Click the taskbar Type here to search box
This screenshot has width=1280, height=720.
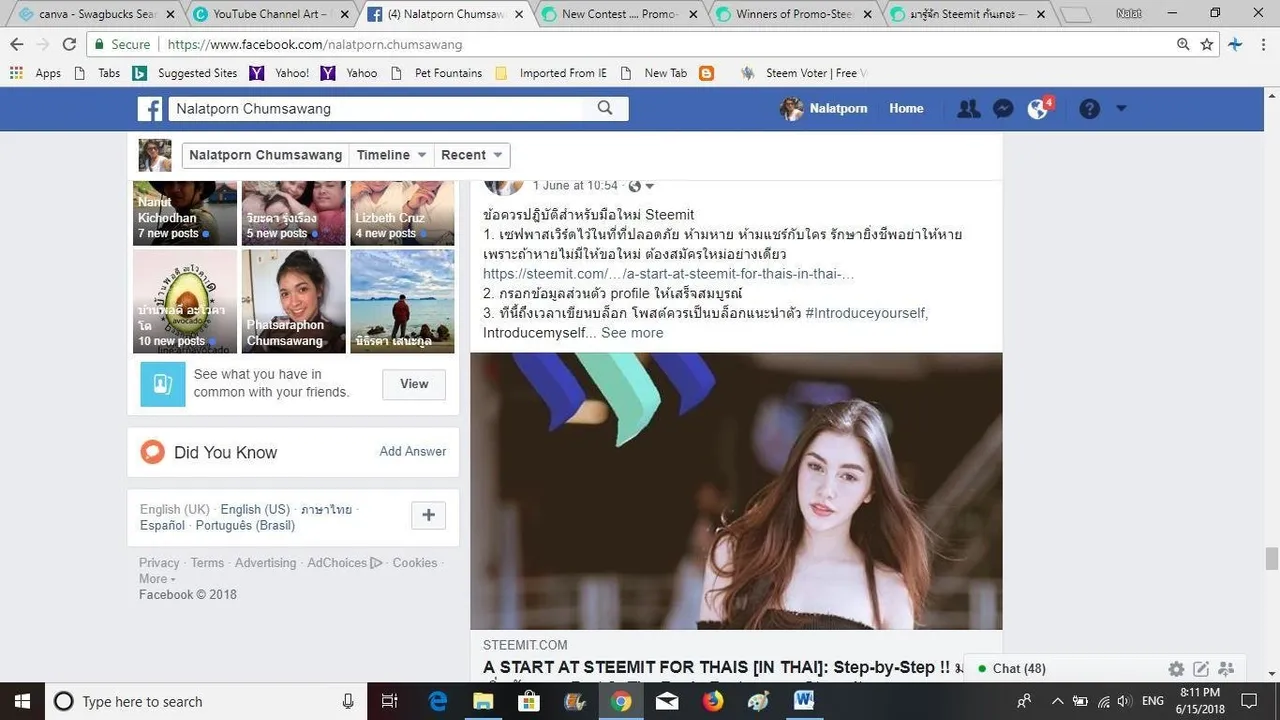206,701
